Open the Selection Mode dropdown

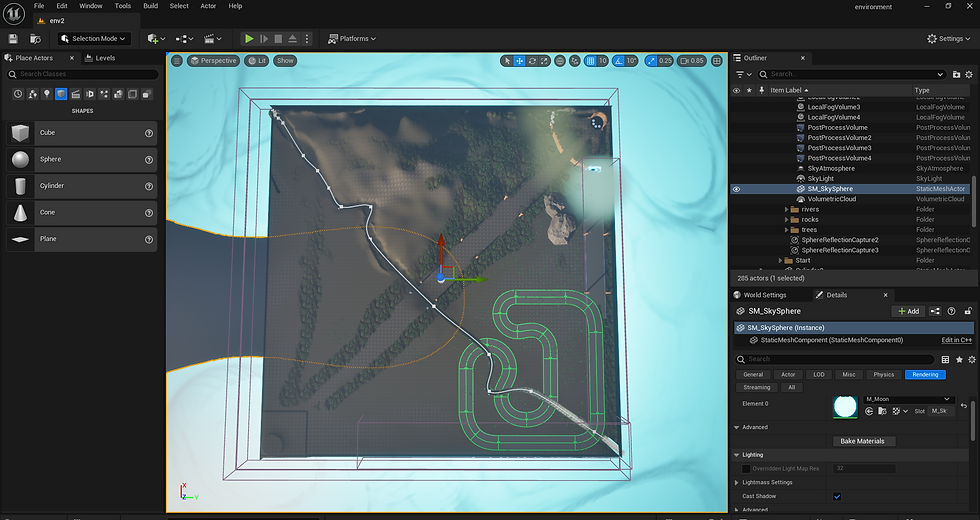click(94, 39)
